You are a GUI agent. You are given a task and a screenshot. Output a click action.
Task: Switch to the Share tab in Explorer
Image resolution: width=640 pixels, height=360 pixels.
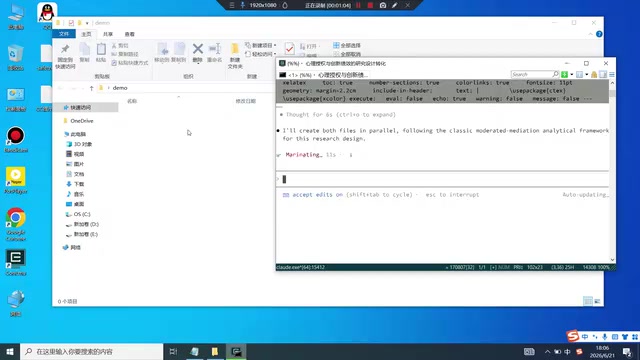(x=108, y=34)
